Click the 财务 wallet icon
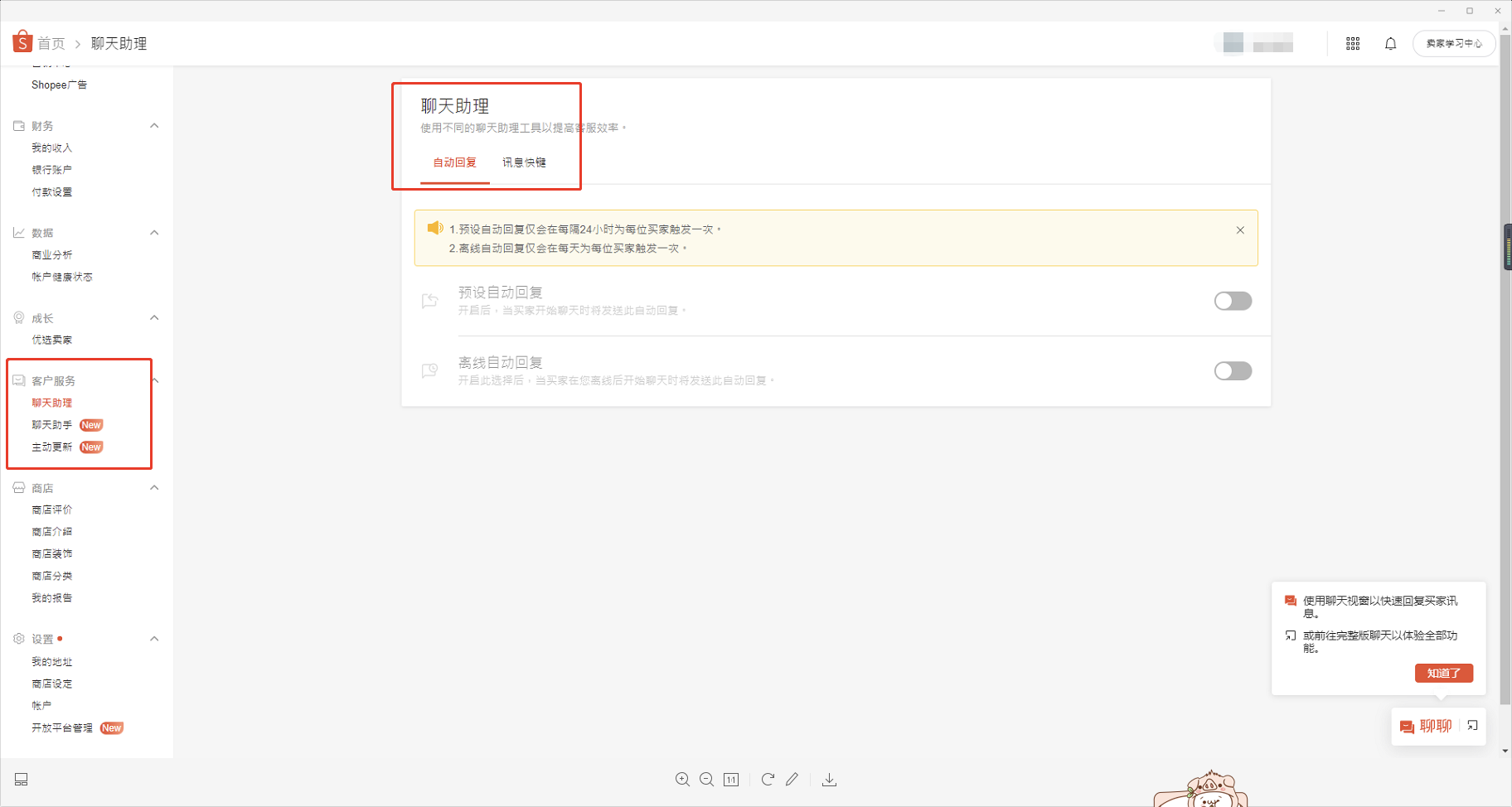Image resolution: width=1512 pixels, height=807 pixels. coord(19,126)
